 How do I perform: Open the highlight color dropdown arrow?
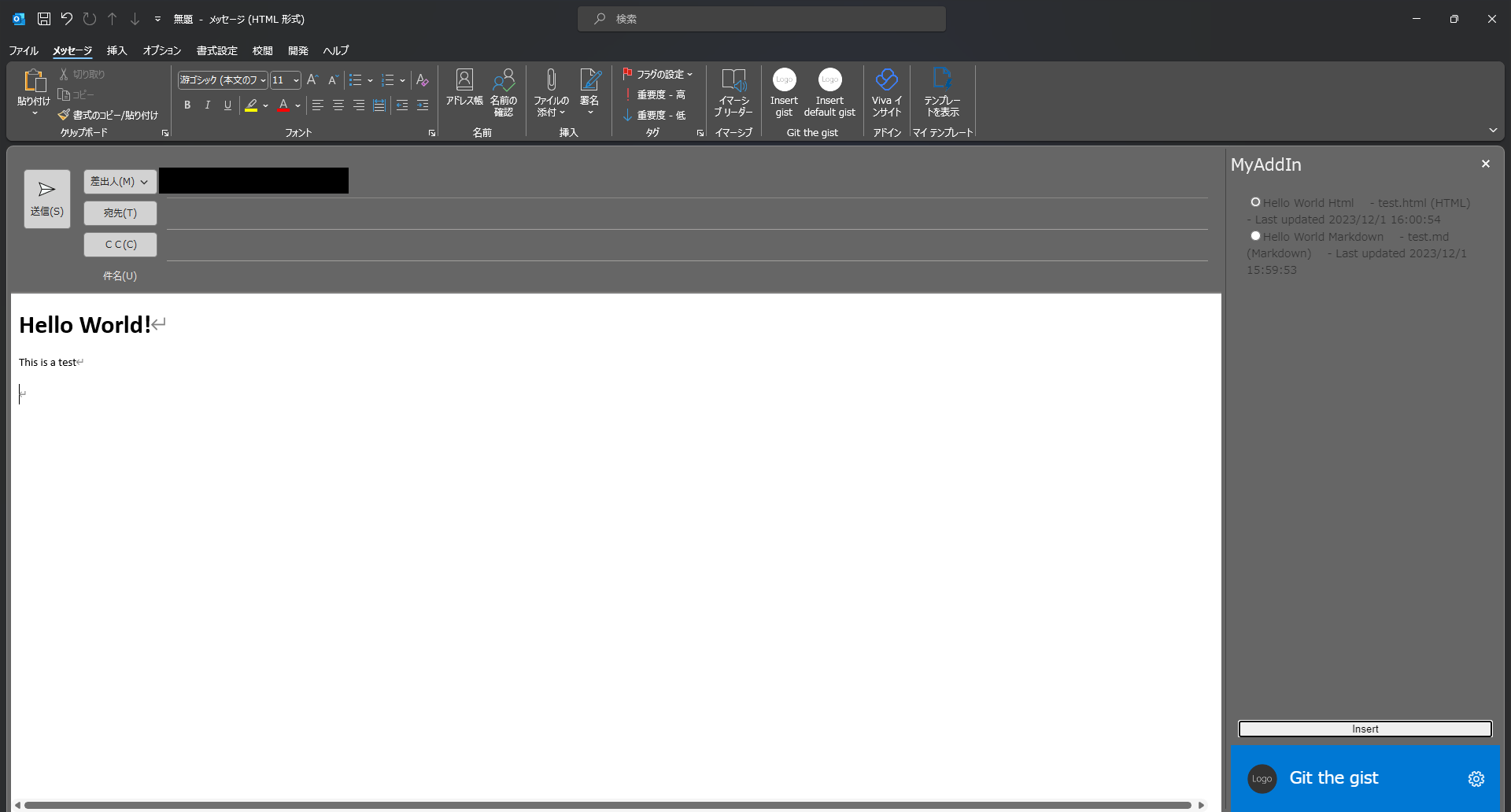pos(266,105)
